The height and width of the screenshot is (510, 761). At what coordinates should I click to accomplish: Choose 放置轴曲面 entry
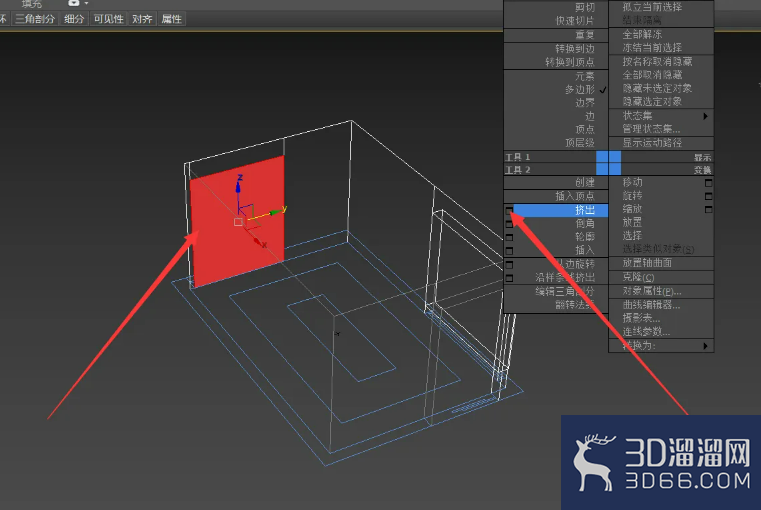point(647,263)
